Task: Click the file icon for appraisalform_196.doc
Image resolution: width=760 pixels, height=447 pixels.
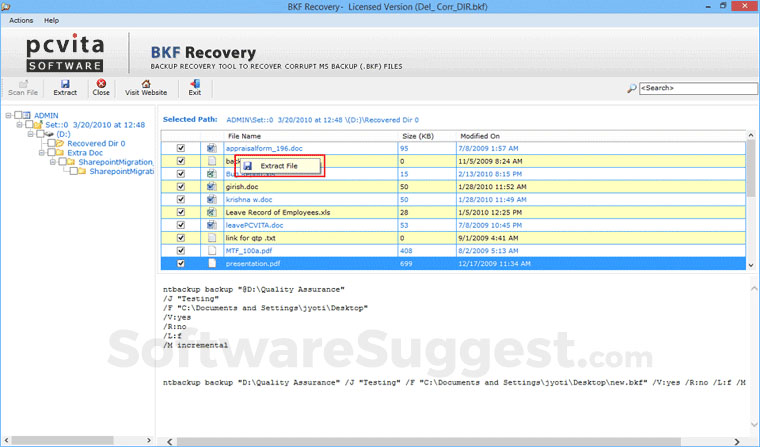Action: point(212,148)
